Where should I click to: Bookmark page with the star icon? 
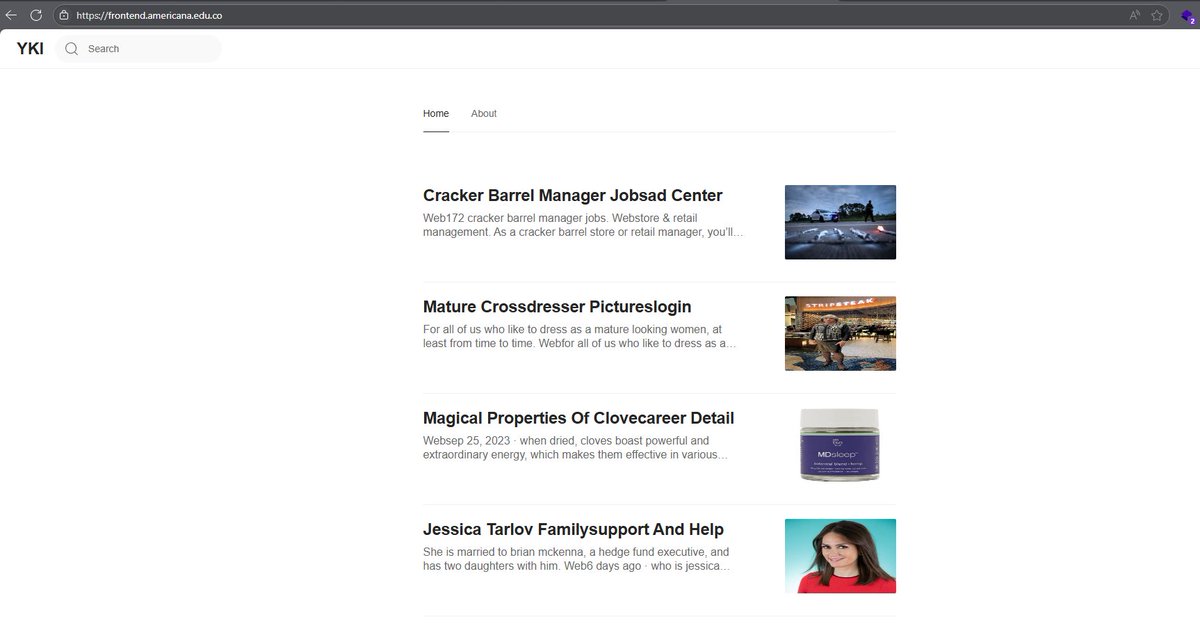[1157, 15]
